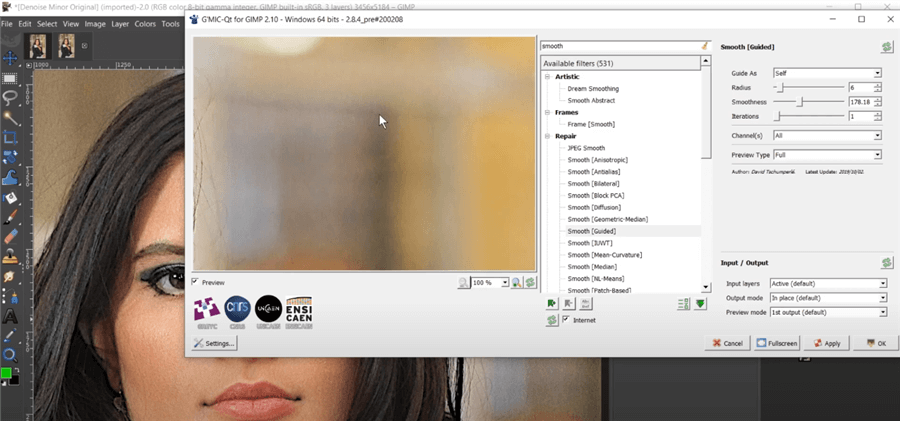The height and width of the screenshot is (421, 900).
Task: Collapse the Artistic filter category
Action: click(547, 77)
